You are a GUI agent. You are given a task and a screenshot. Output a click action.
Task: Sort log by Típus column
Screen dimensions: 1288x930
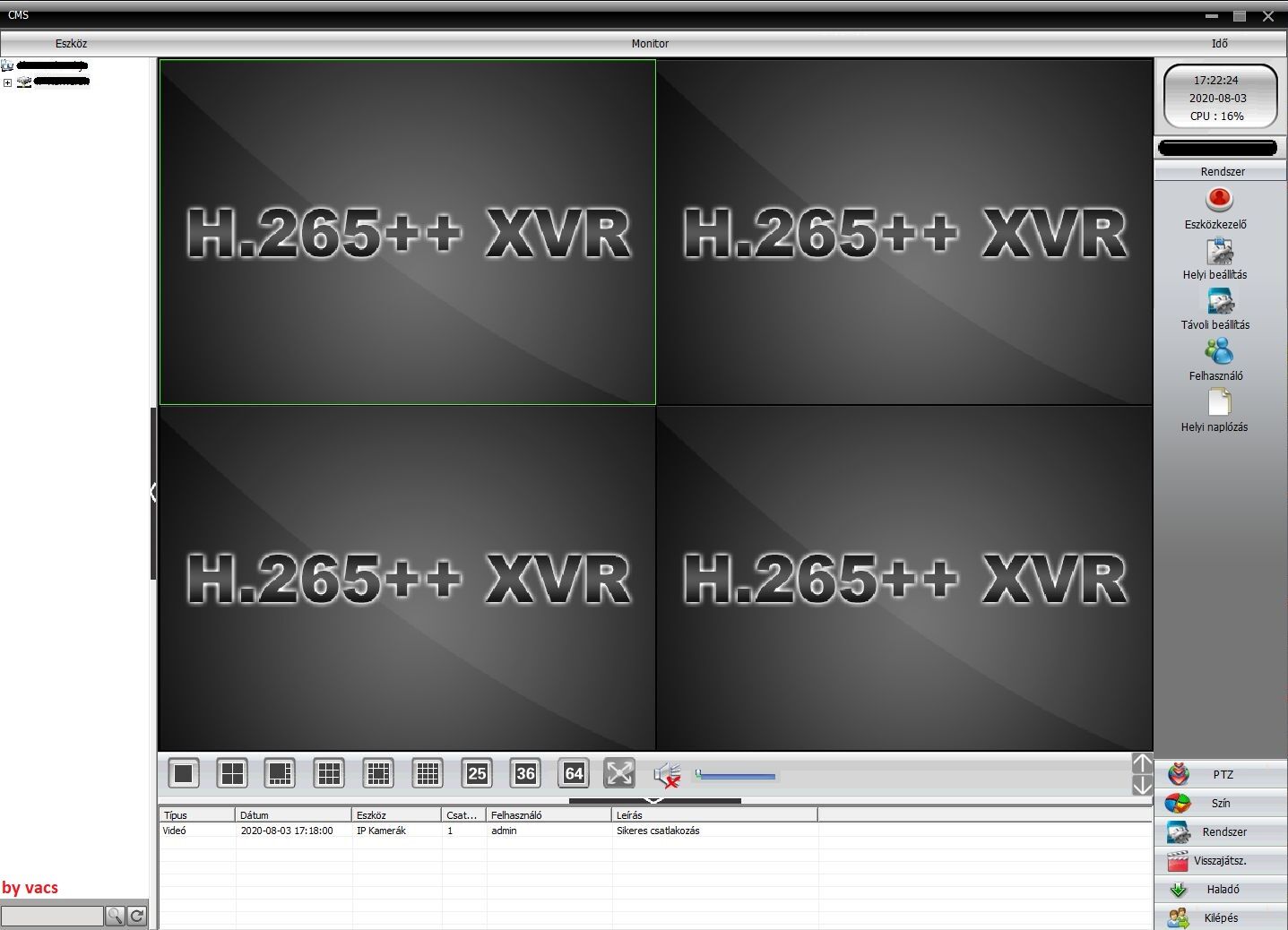tap(197, 815)
